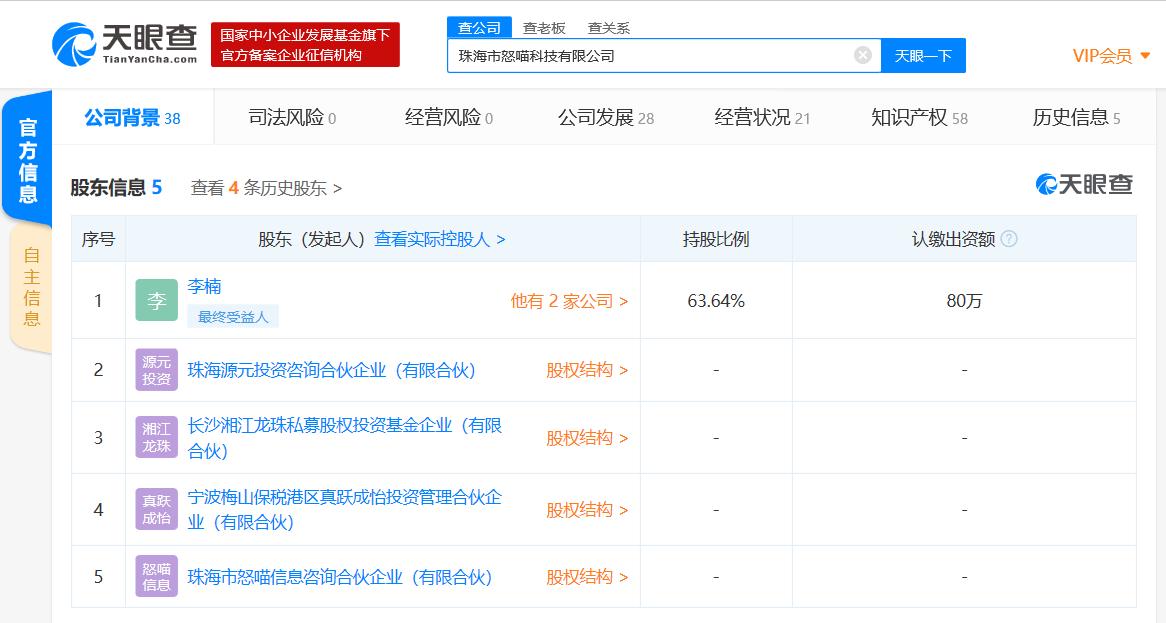Open the 查看4条历史股东 link

(x=264, y=187)
